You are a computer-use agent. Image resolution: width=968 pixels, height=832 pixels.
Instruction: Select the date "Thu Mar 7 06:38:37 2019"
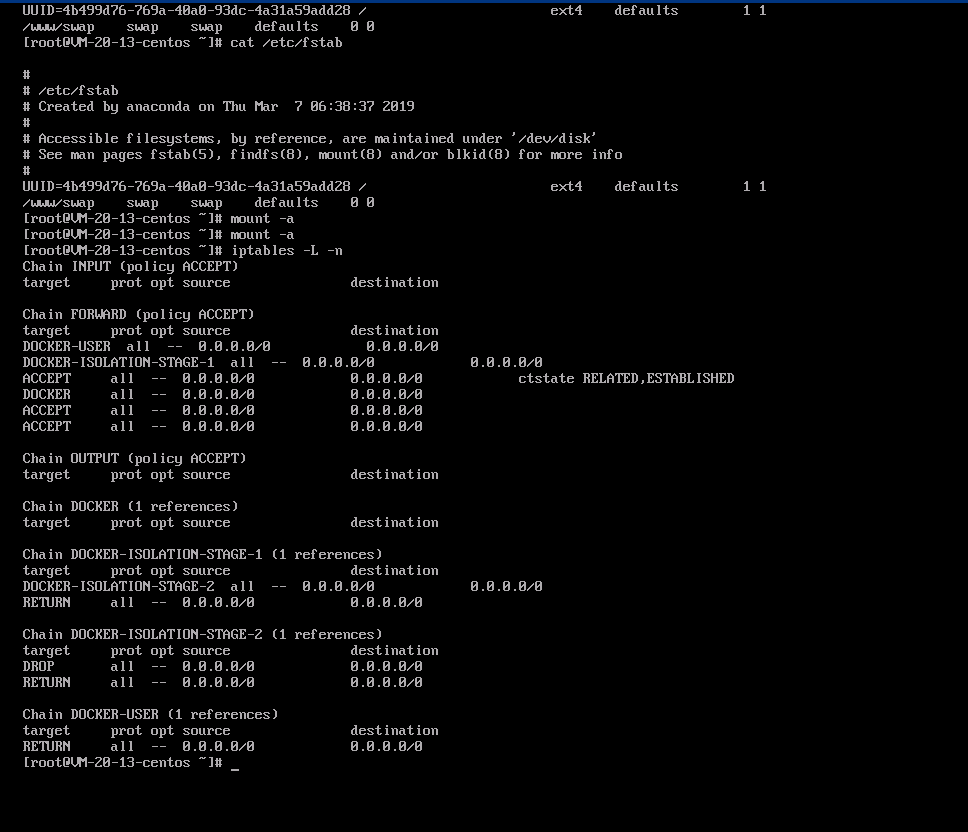tap(319, 107)
